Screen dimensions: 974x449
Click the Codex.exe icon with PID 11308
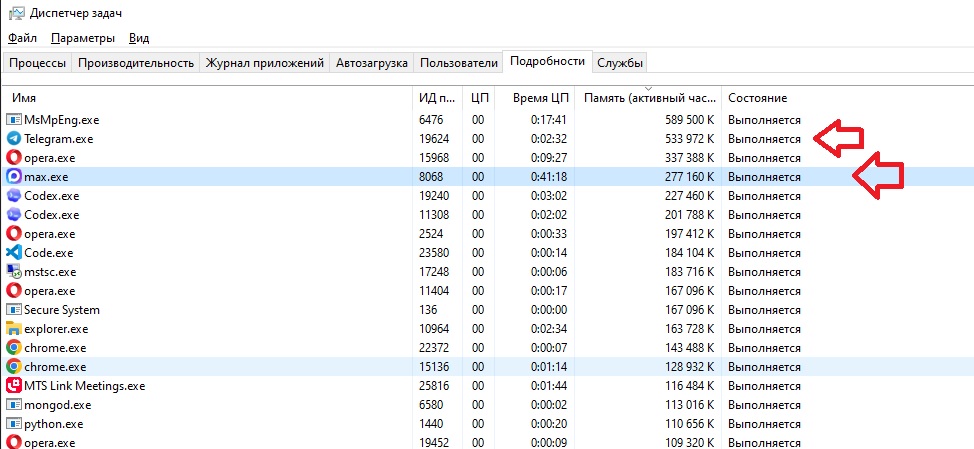pyautogui.click(x=14, y=215)
